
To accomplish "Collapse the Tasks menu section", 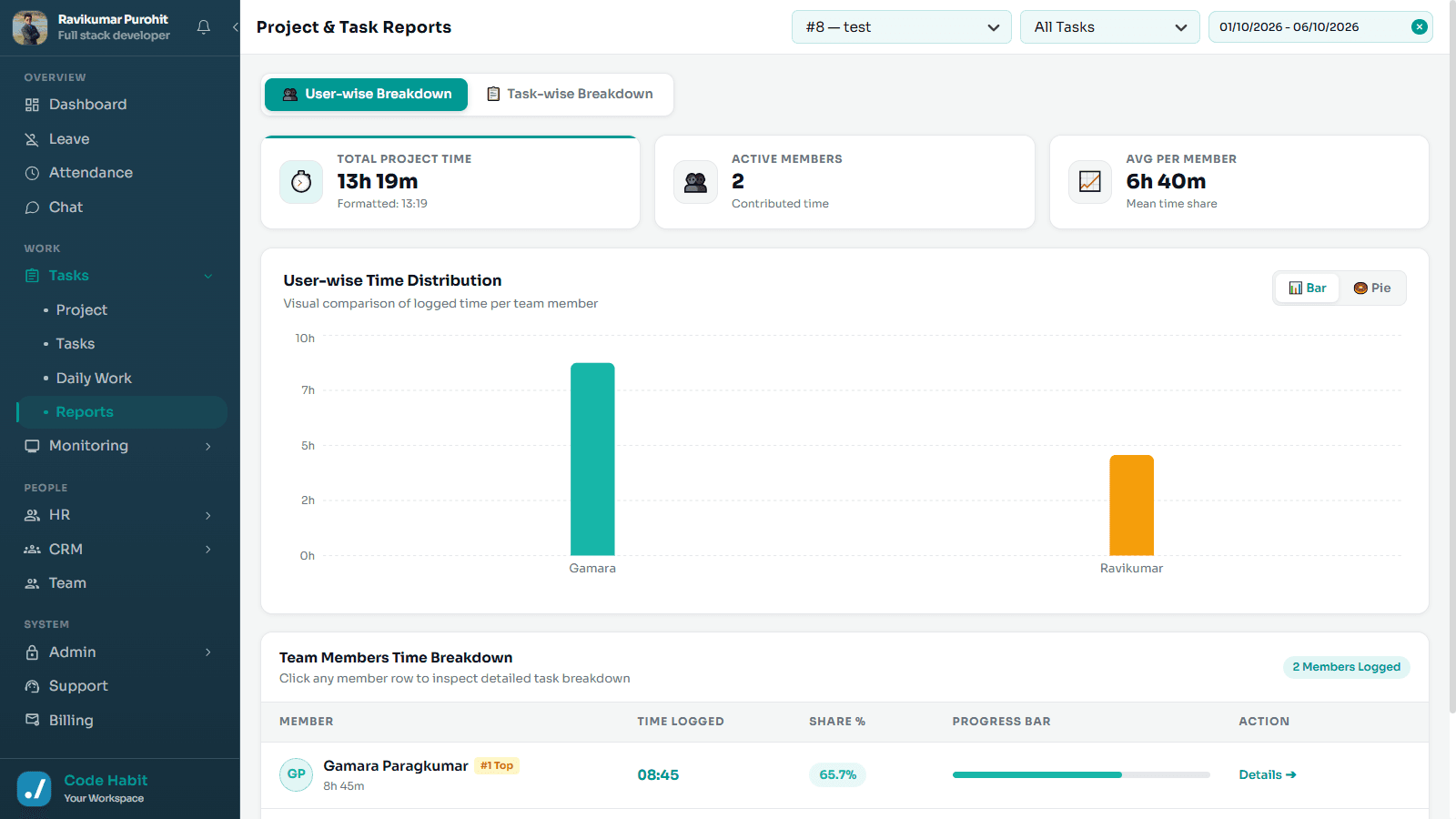I will [208, 276].
